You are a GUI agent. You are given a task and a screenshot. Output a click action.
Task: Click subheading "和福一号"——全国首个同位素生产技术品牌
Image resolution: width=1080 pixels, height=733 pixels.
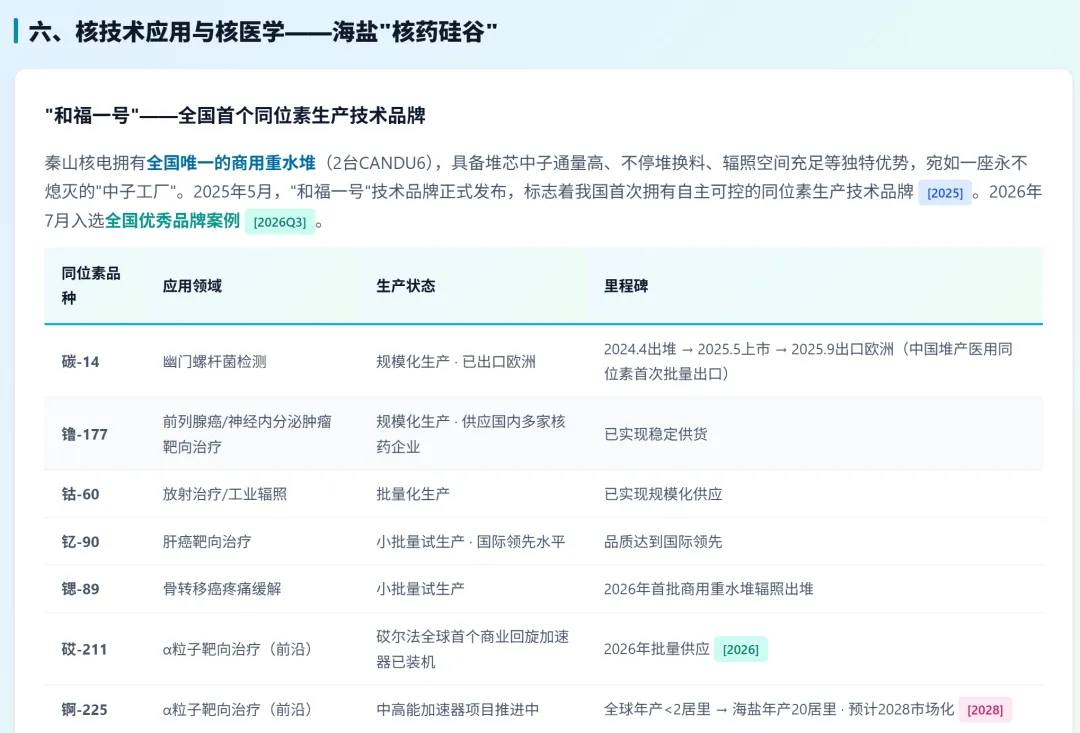pyautogui.click(x=235, y=116)
